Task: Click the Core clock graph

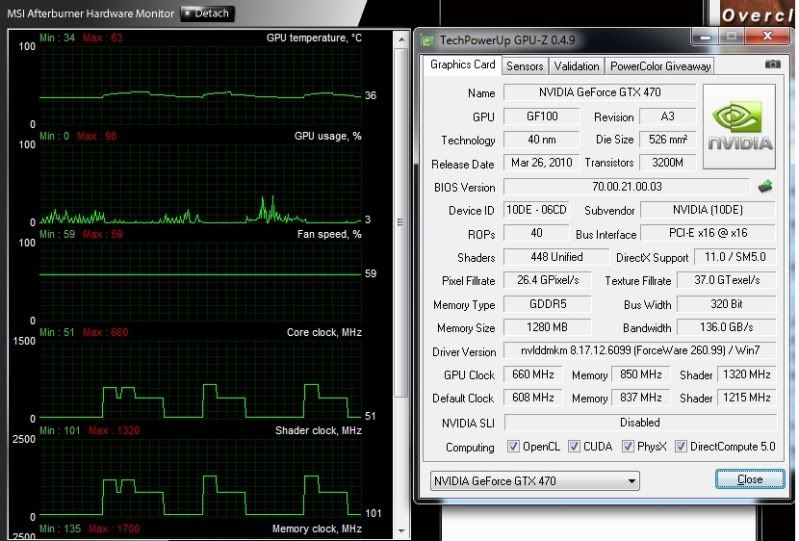Action: coord(200,380)
